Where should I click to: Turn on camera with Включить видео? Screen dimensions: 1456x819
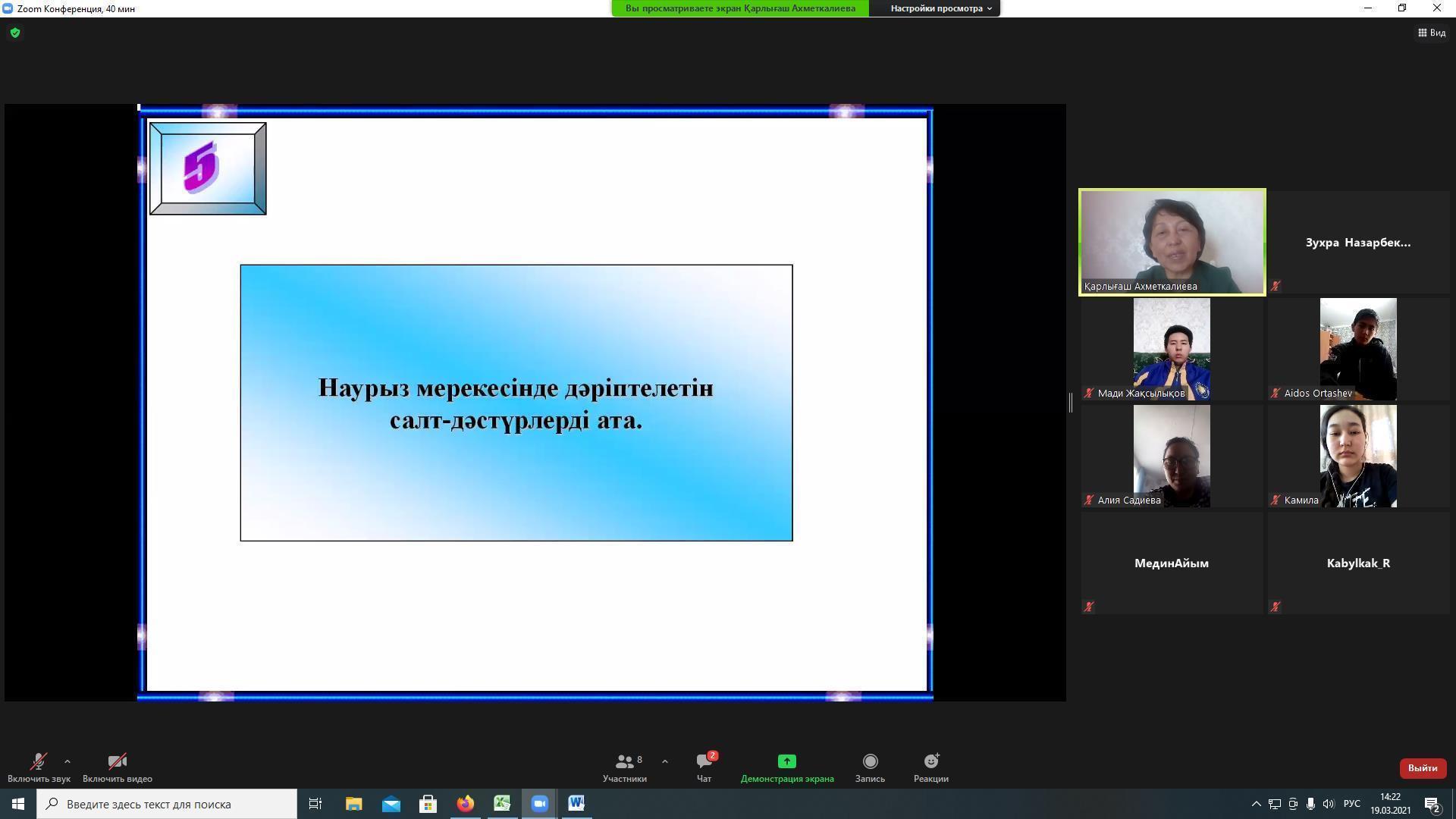[117, 761]
